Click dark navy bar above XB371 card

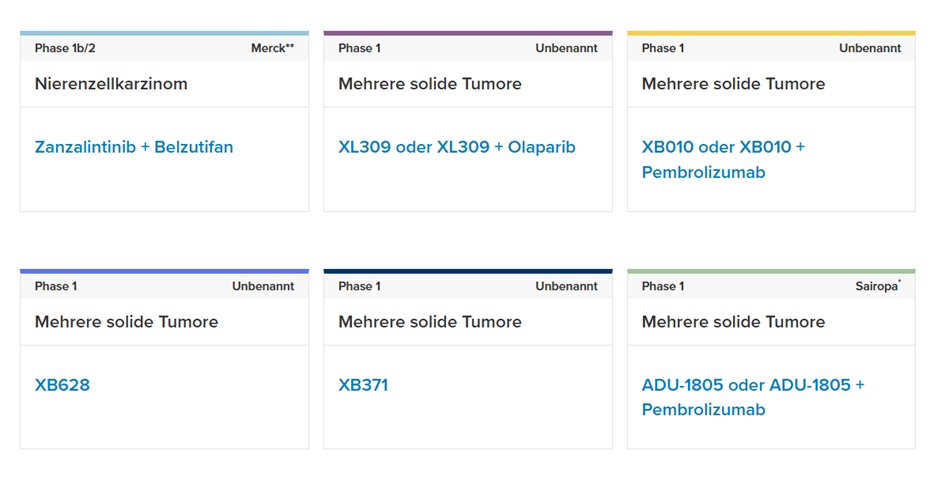click(468, 271)
